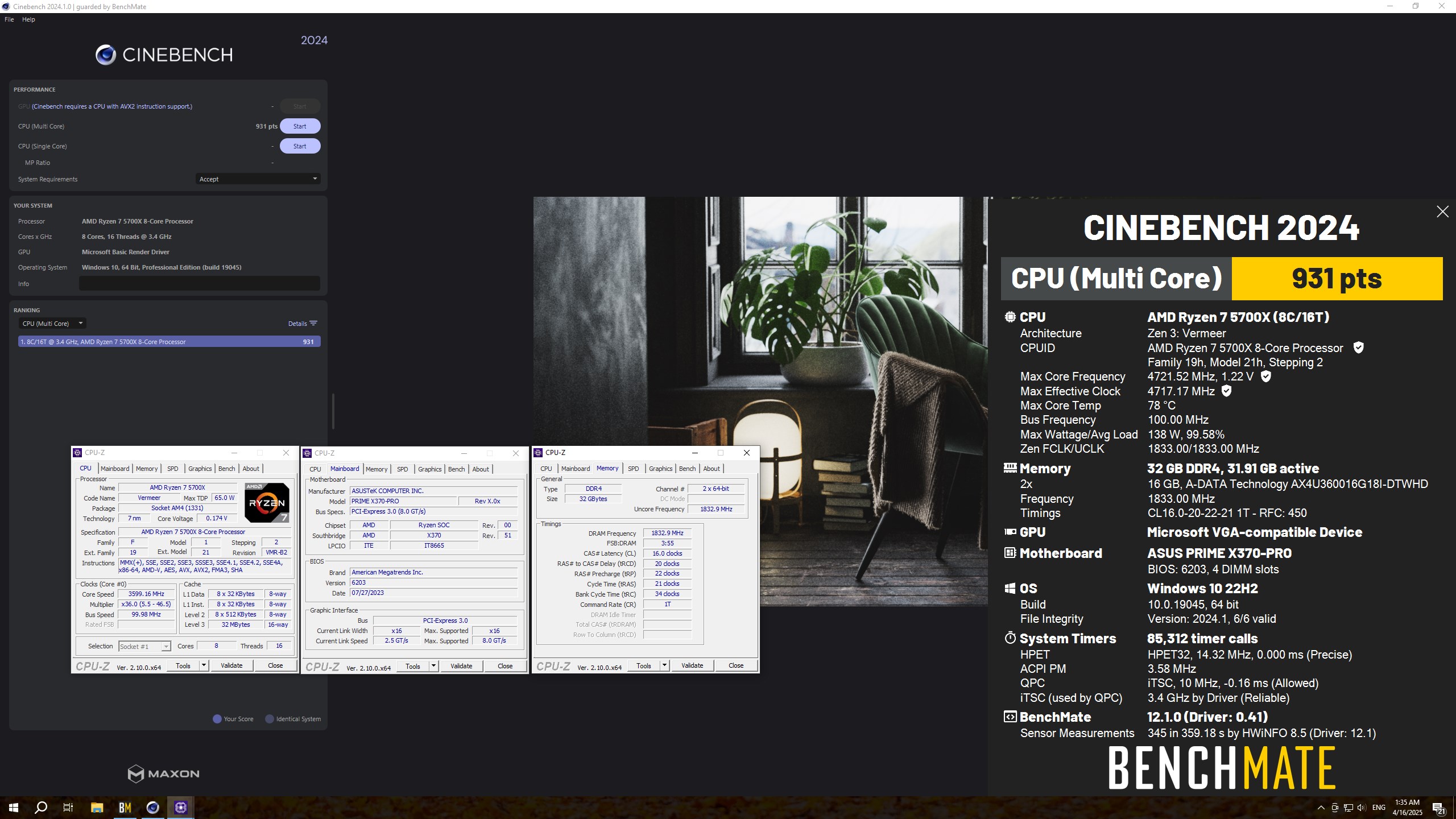
Task: Open BenchMate app from taskbar
Action: tap(125, 808)
